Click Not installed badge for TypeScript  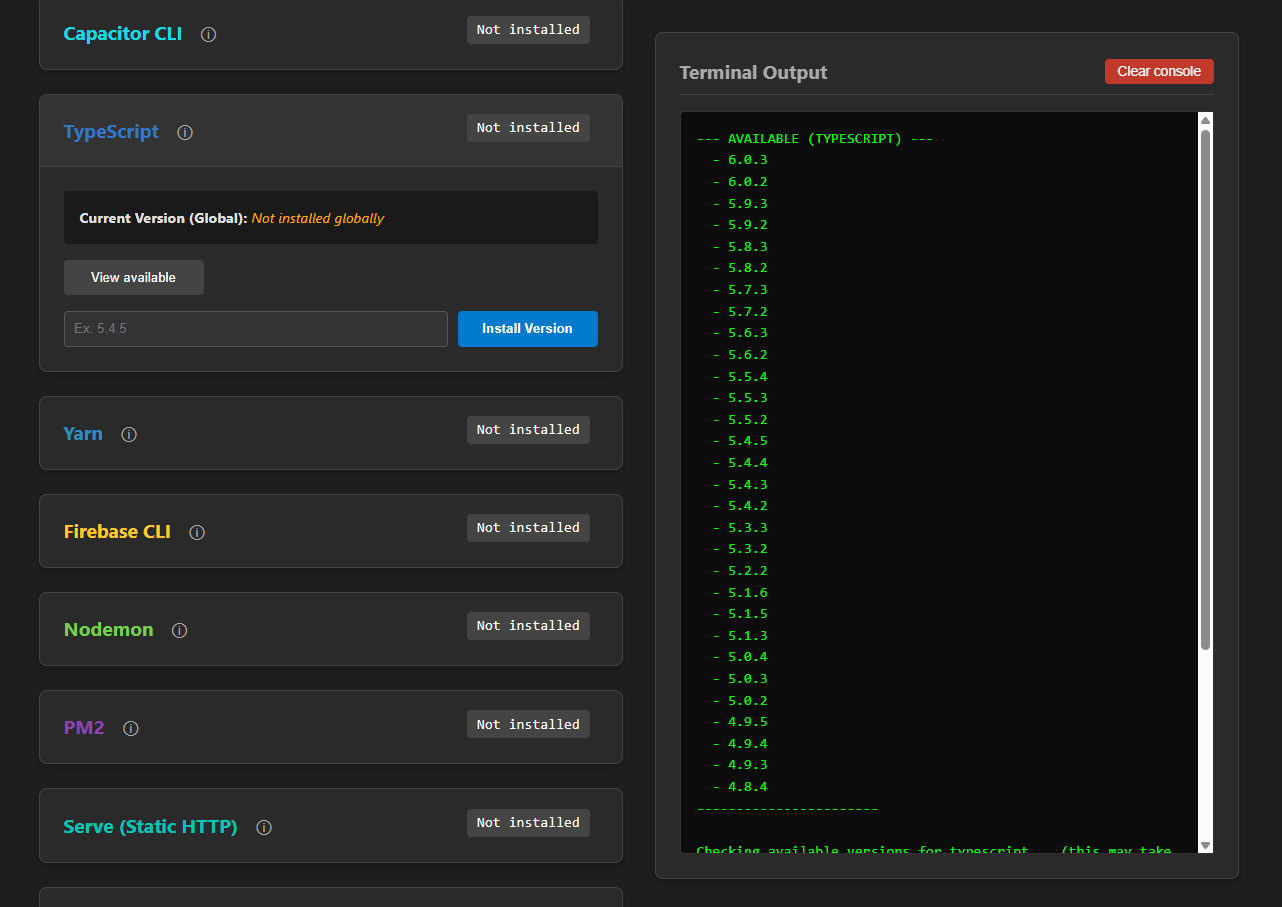point(528,128)
